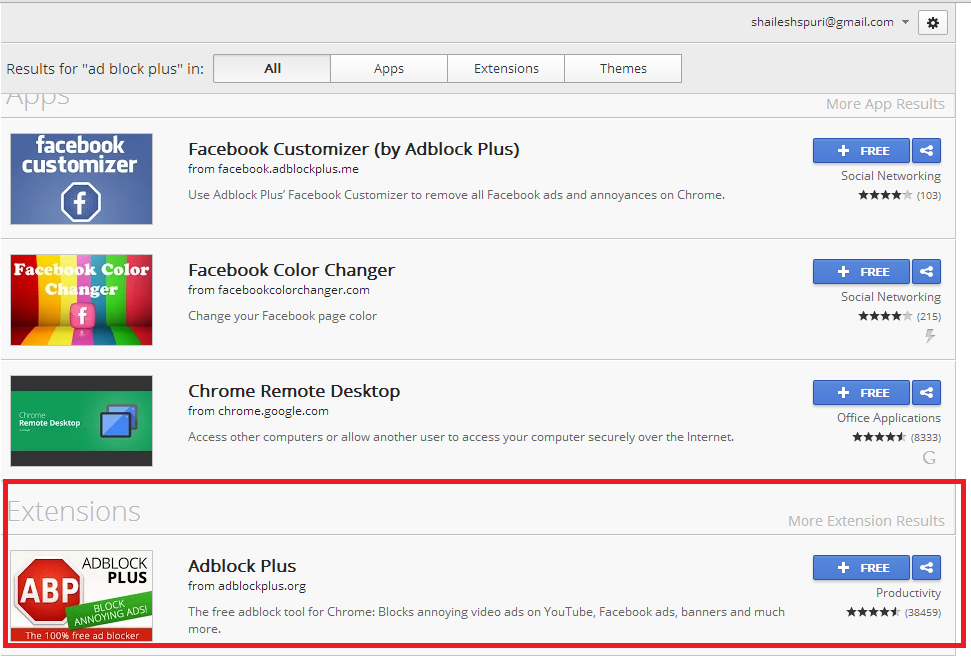Click the Extensions section heading
The width and height of the screenshot is (971, 657).
coord(74,511)
